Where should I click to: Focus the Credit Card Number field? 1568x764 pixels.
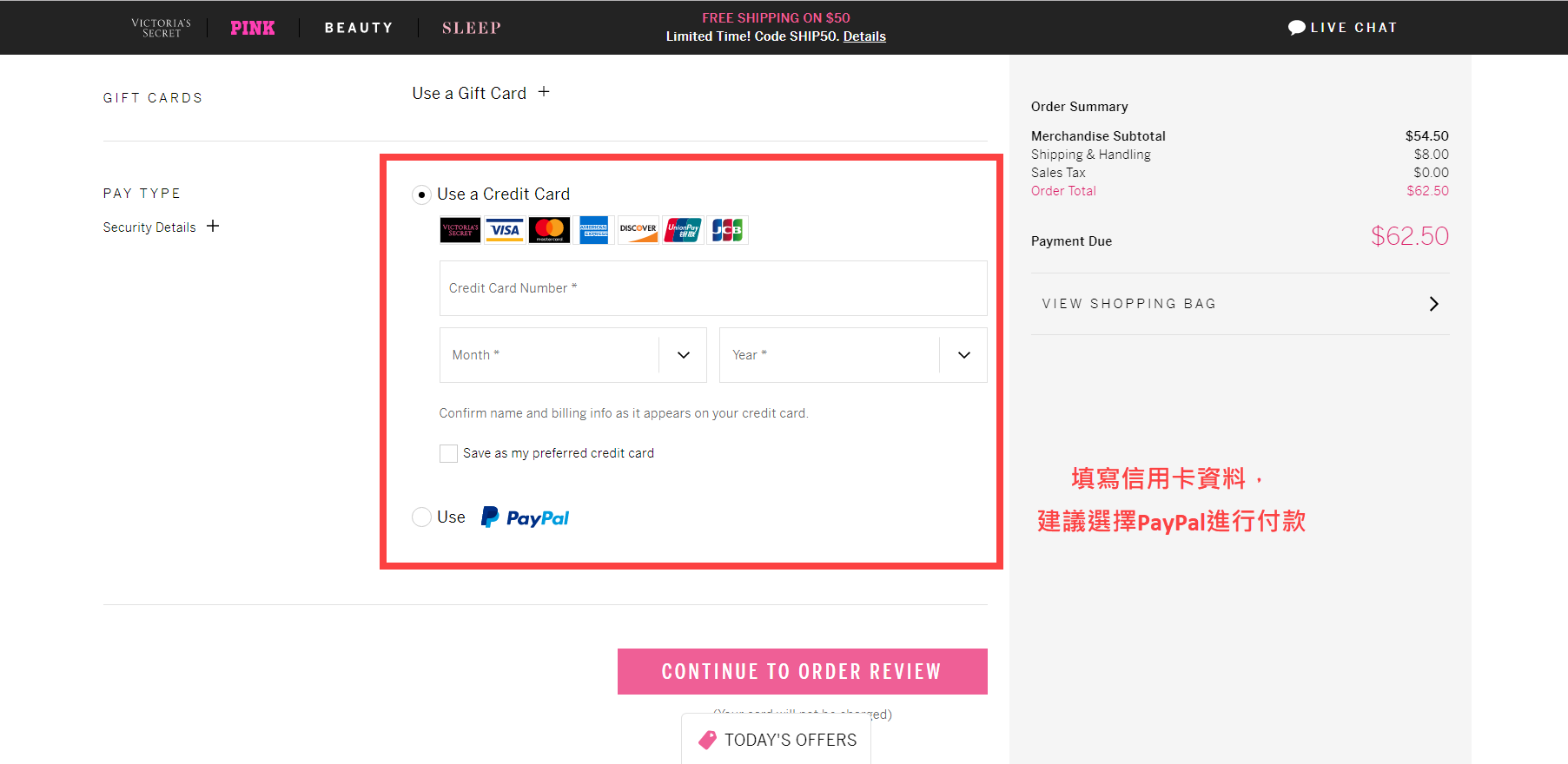pyautogui.click(x=712, y=288)
